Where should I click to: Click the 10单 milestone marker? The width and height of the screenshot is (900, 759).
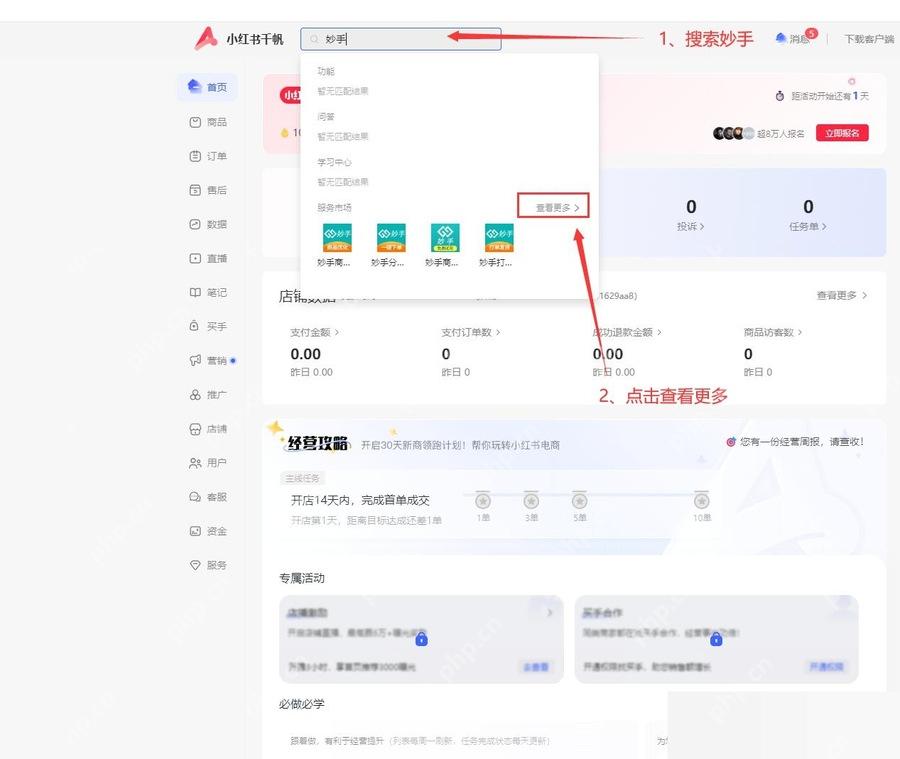(x=701, y=501)
